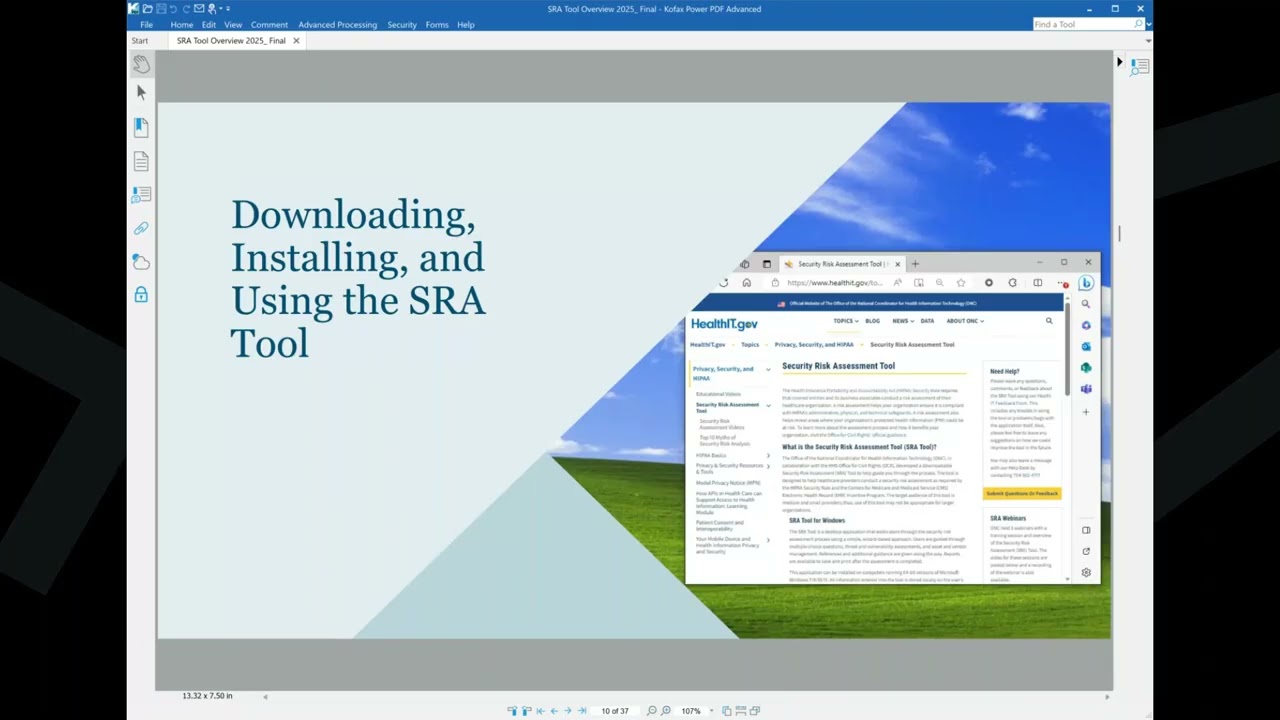Open the Comment ribbon tab
The height and width of the screenshot is (720, 1280).
click(x=269, y=24)
